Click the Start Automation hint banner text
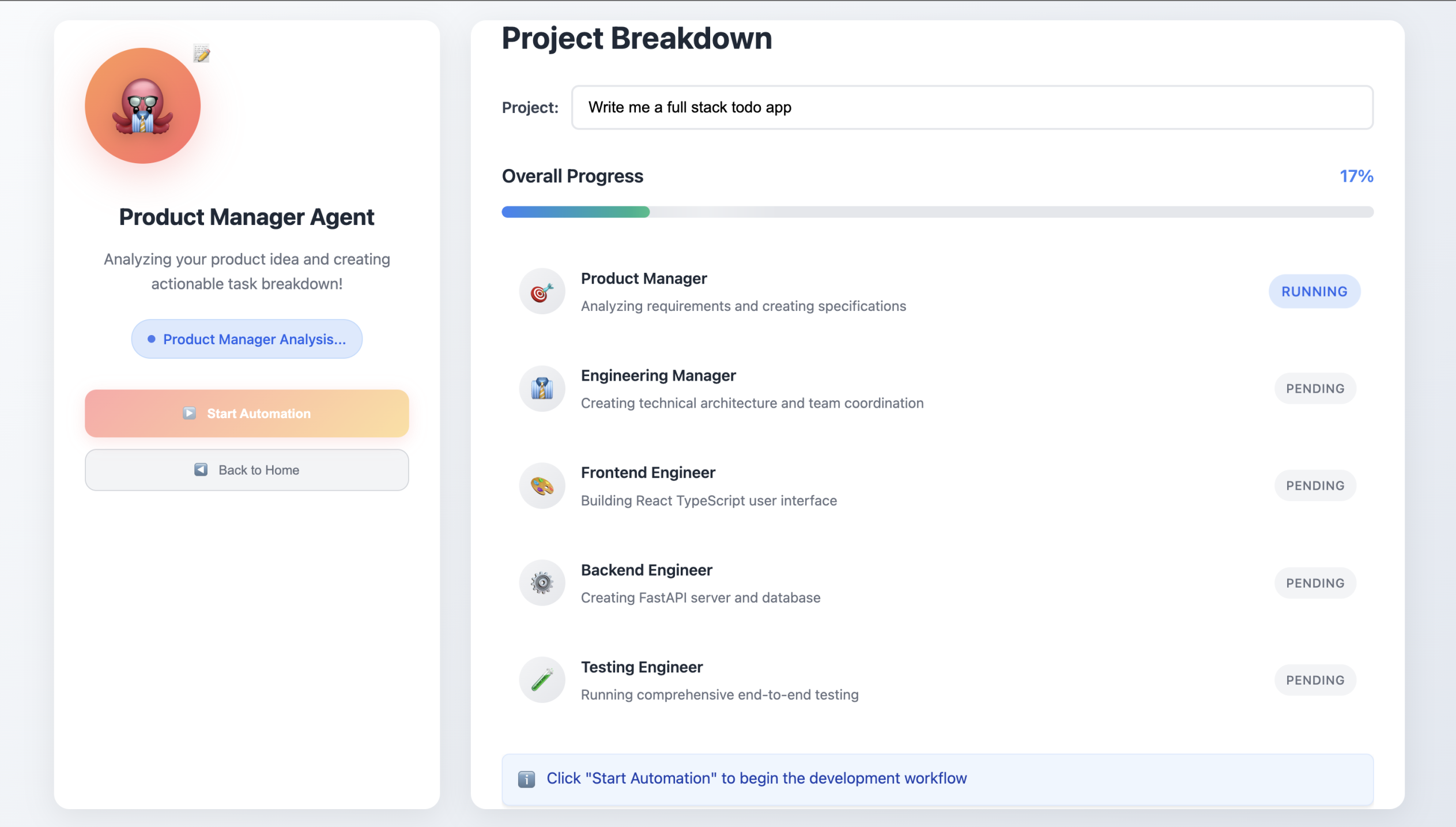The height and width of the screenshot is (827, 1456). pyautogui.click(x=756, y=779)
